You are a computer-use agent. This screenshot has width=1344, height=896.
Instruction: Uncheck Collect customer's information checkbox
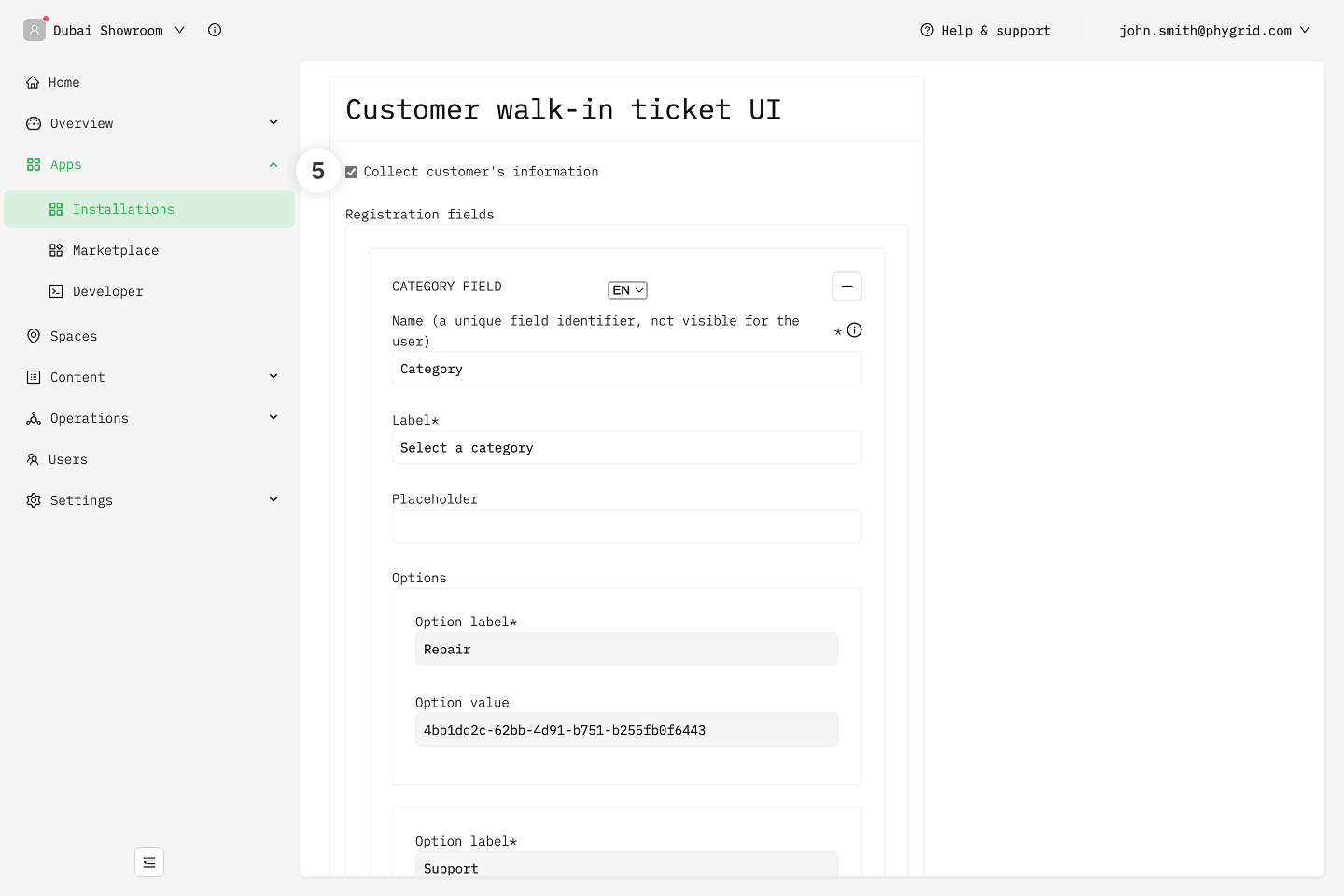click(352, 172)
